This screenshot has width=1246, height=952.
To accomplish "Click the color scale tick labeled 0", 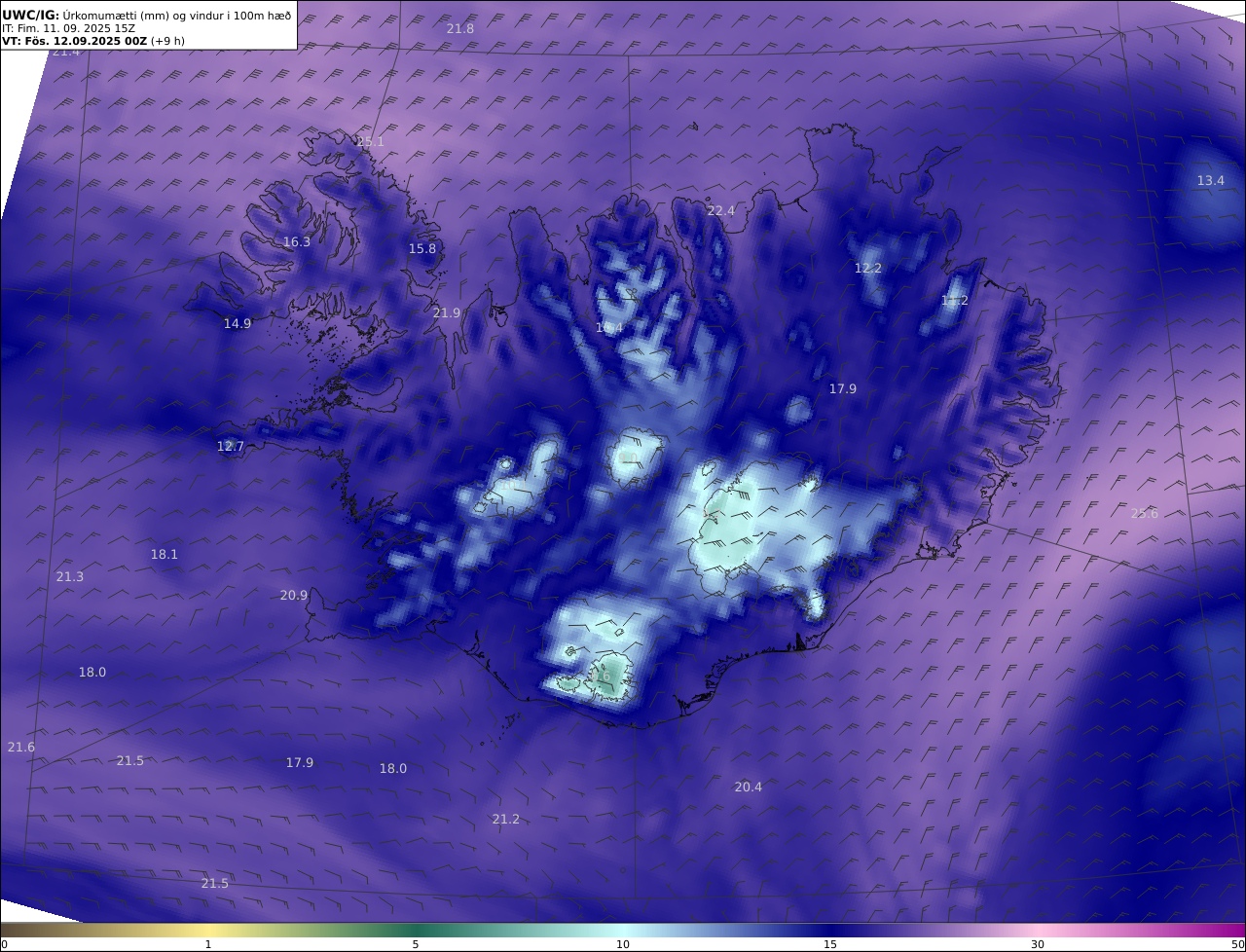I will [x=4, y=944].
